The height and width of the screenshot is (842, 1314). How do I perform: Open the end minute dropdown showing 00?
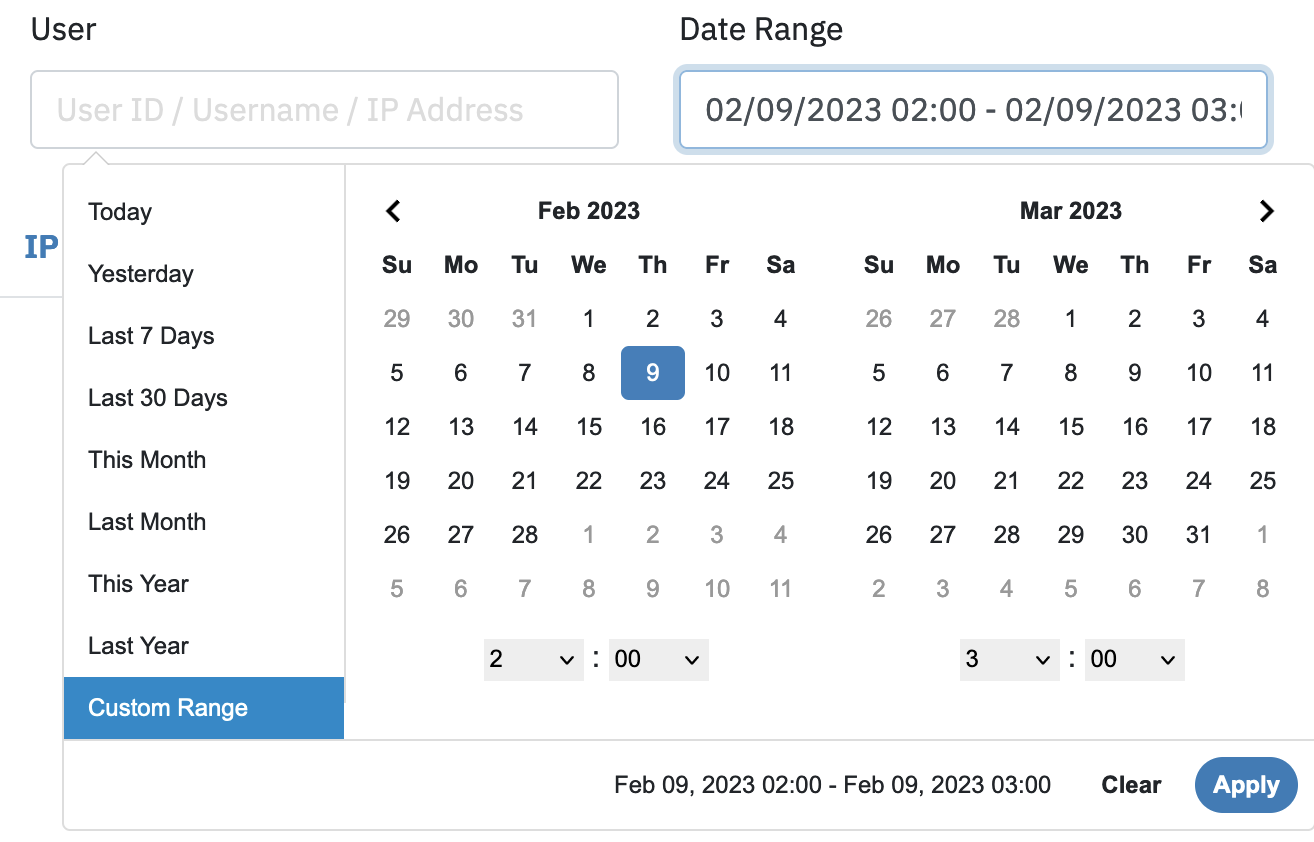pos(1135,659)
